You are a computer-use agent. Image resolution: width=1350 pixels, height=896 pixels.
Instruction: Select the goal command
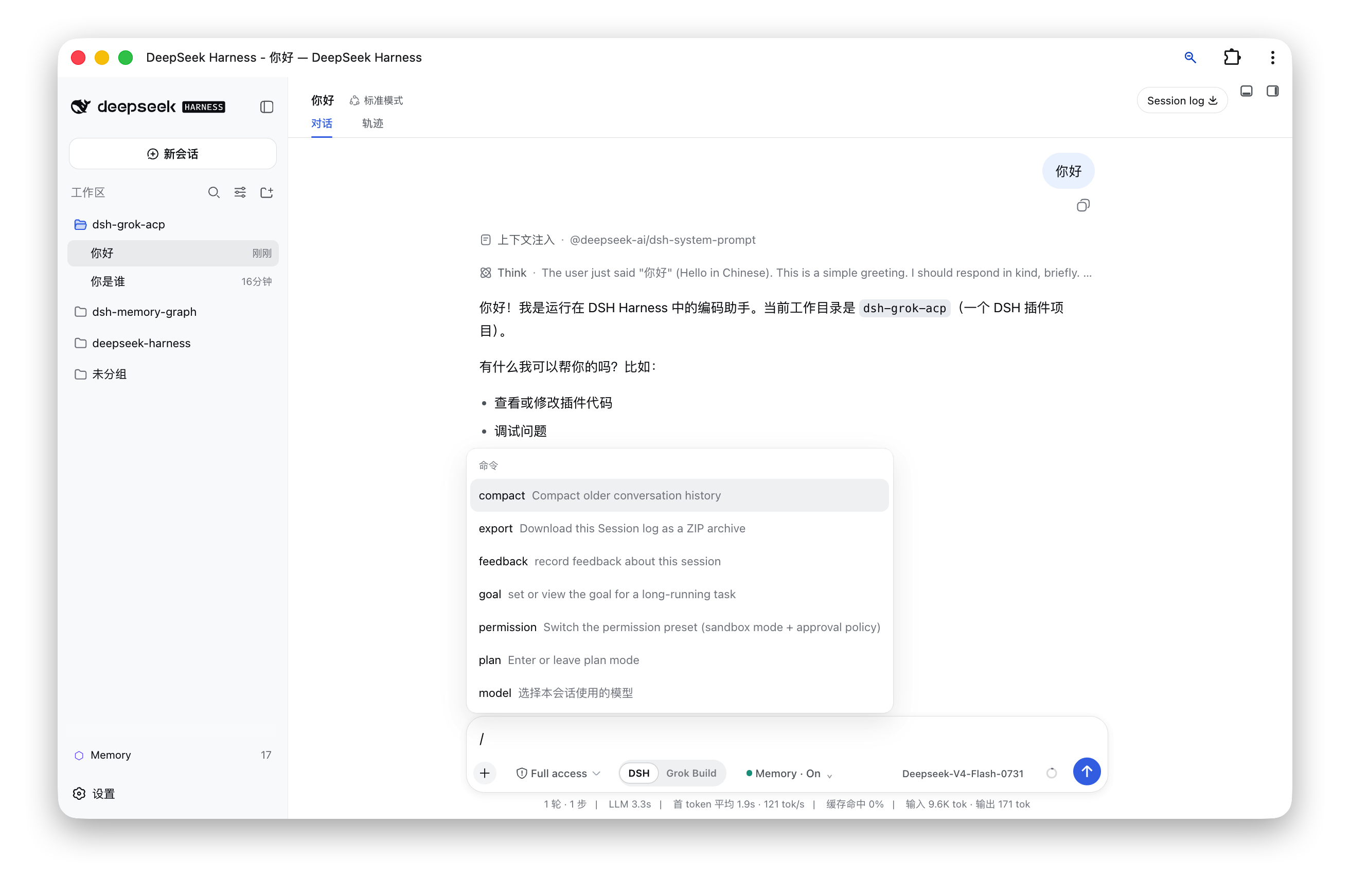tap(679, 594)
